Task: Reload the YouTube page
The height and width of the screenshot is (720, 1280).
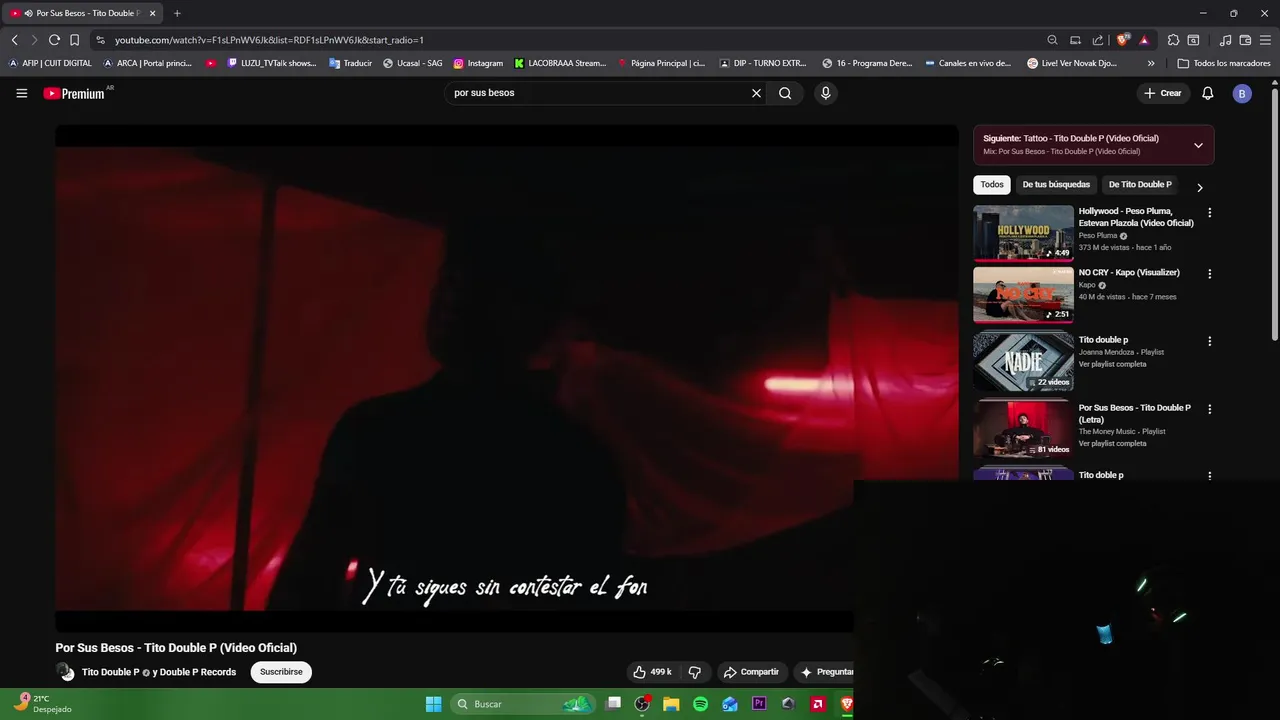Action: [x=54, y=40]
